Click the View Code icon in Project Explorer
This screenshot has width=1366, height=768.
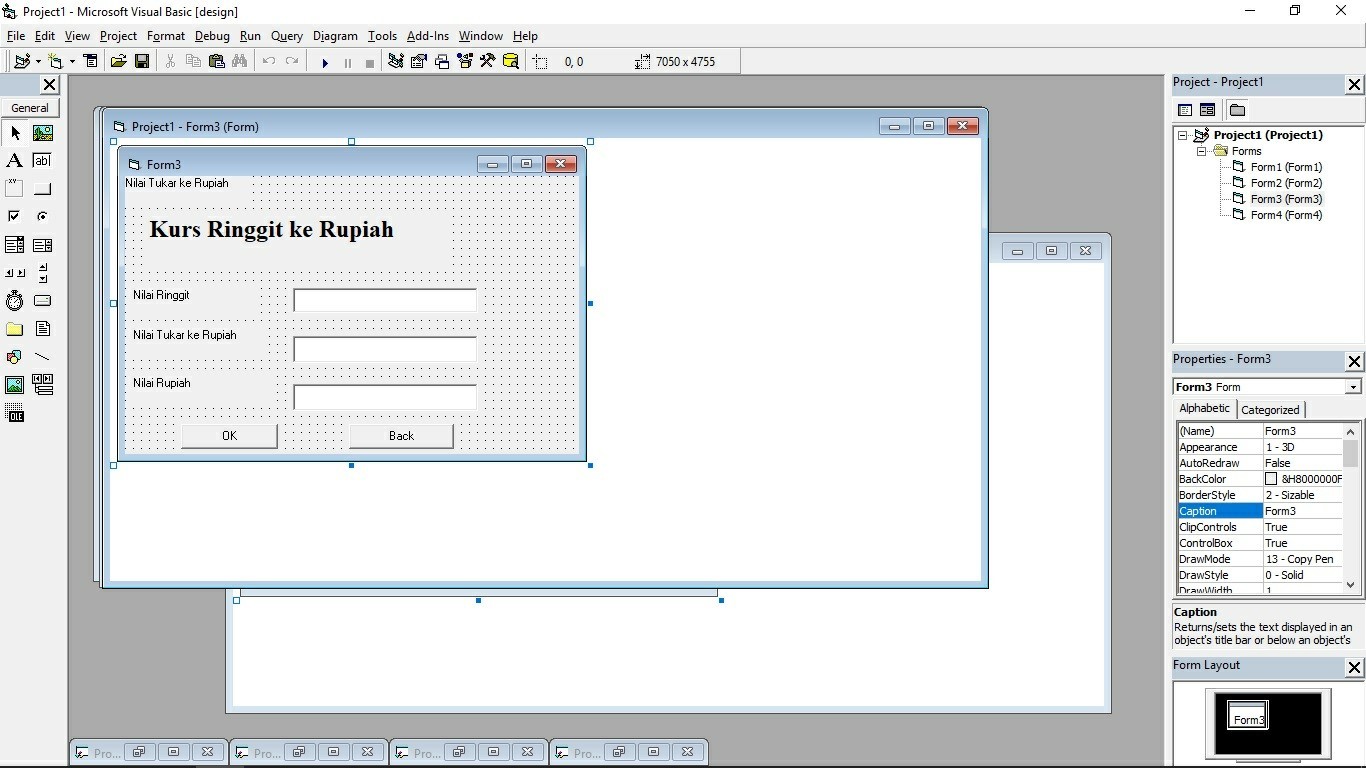[x=1185, y=110]
